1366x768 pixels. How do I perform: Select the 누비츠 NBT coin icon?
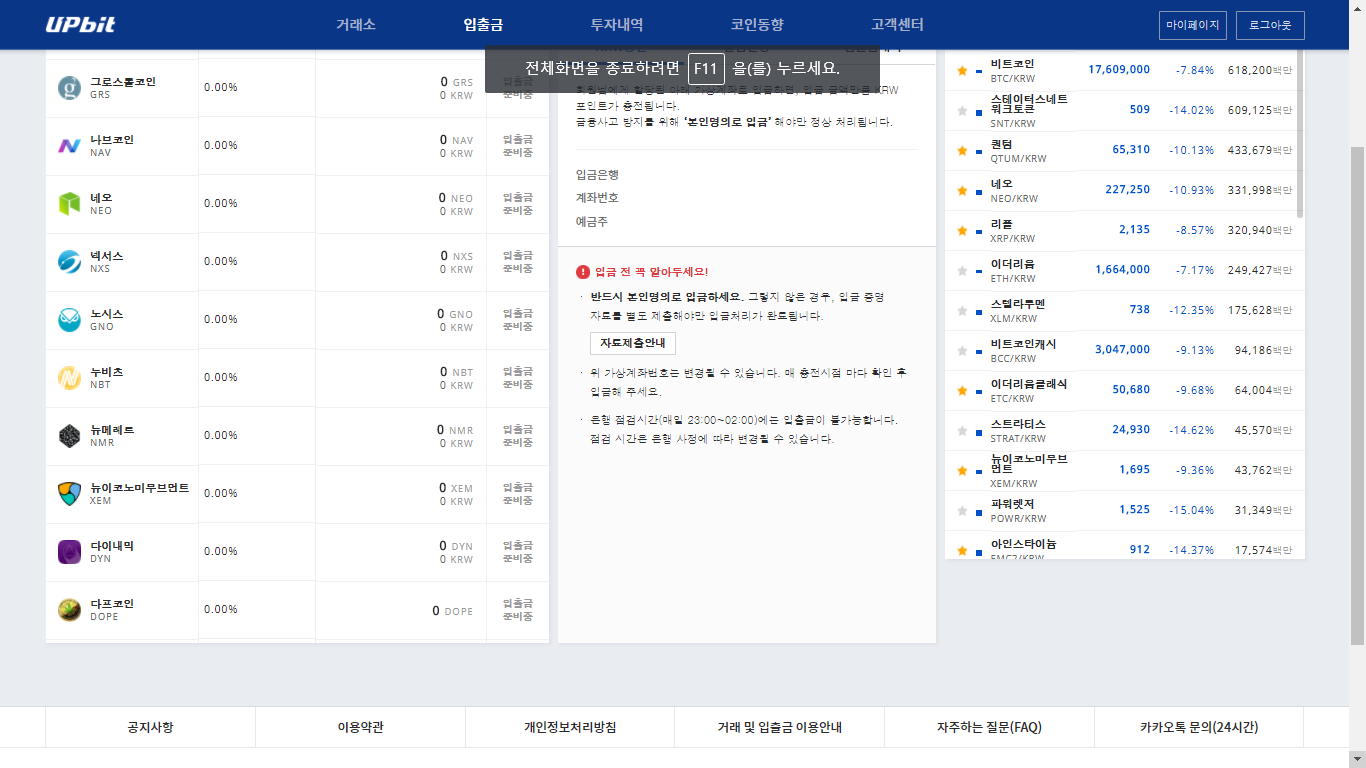pyautogui.click(x=69, y=378)
